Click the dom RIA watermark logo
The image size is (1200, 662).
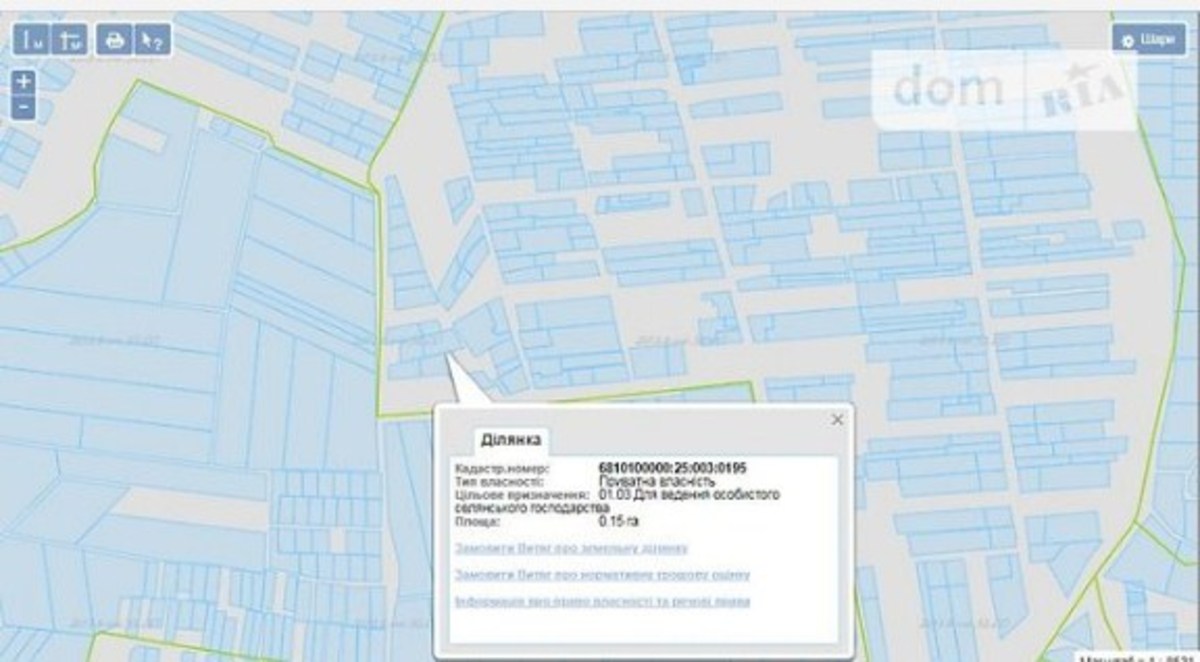1006,89
